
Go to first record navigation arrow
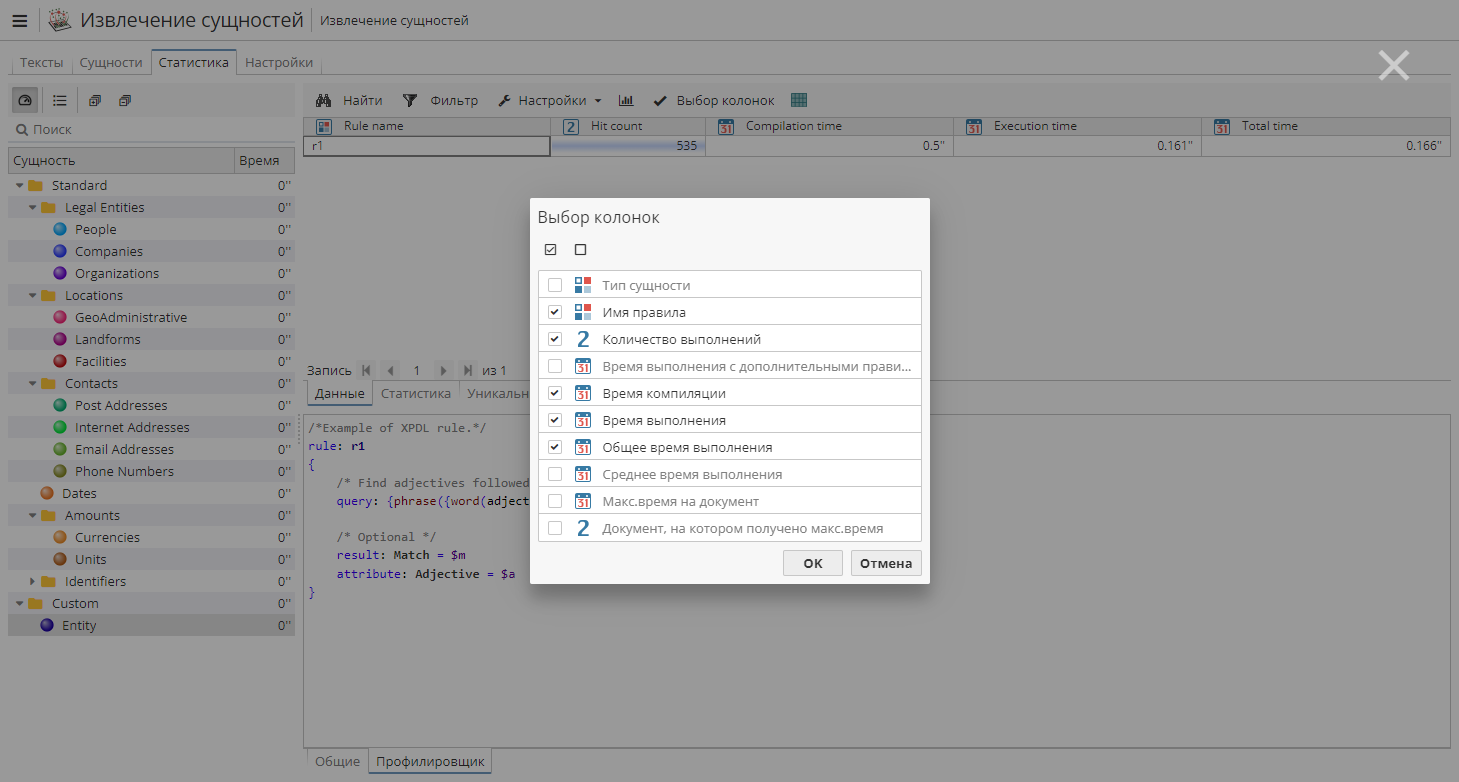366,370
